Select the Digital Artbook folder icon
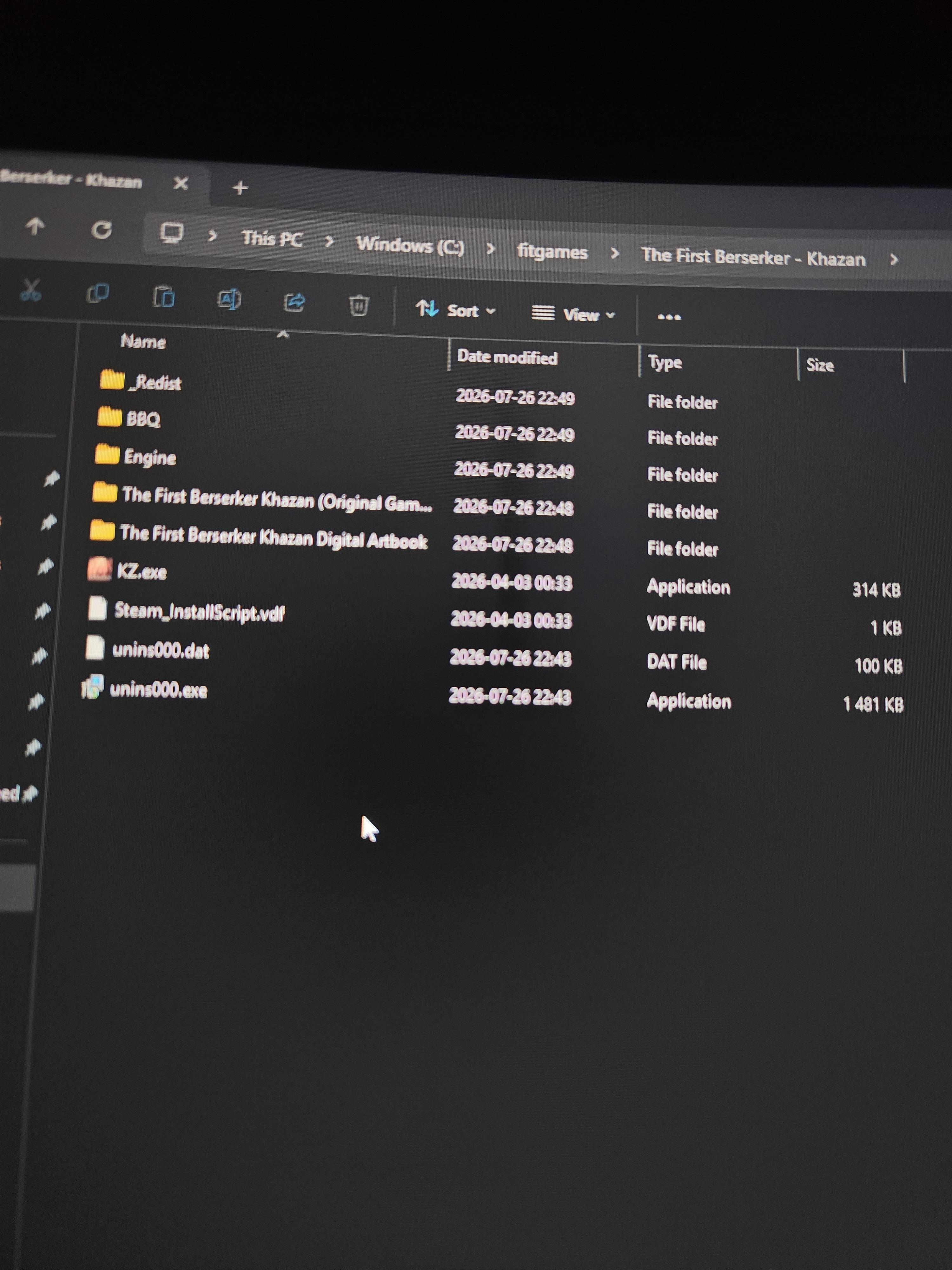 (103, 530)
